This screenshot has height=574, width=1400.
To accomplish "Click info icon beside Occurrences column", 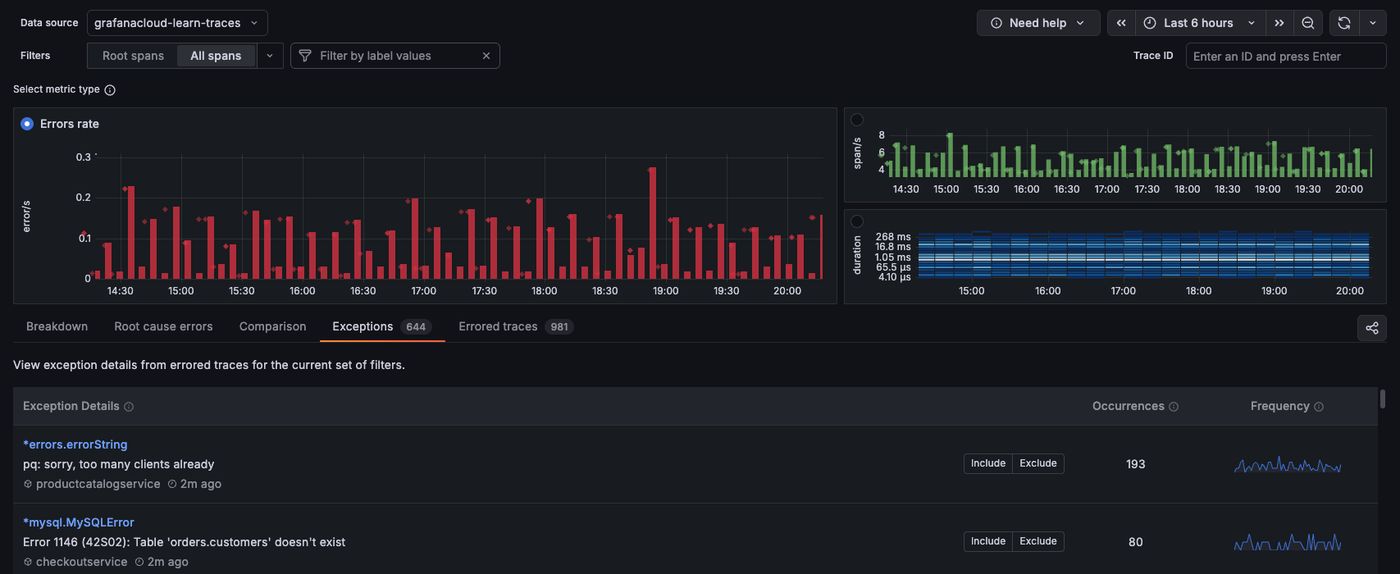I will tap(1173, 407).
